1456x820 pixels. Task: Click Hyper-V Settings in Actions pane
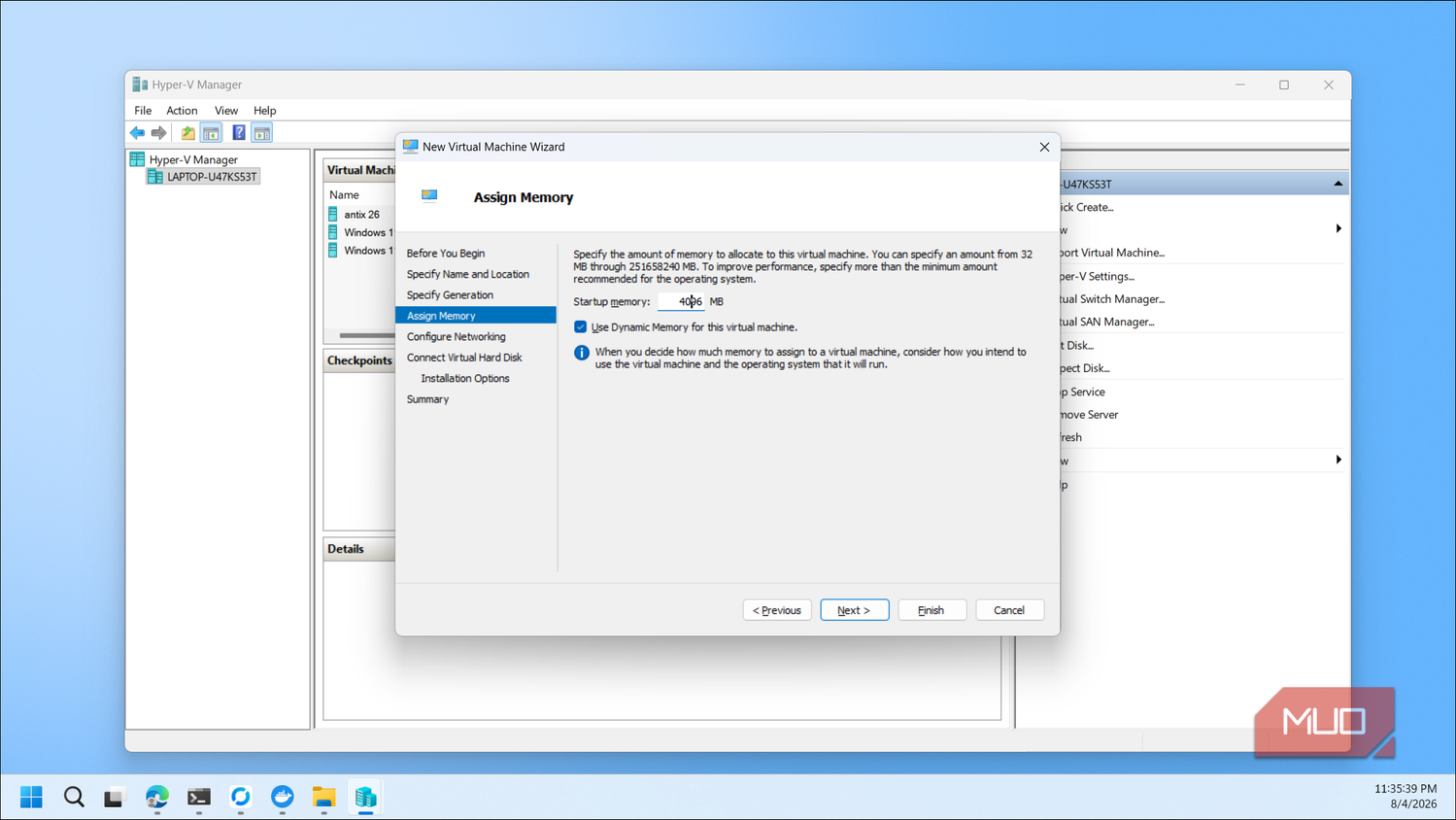pos(1097,277)
